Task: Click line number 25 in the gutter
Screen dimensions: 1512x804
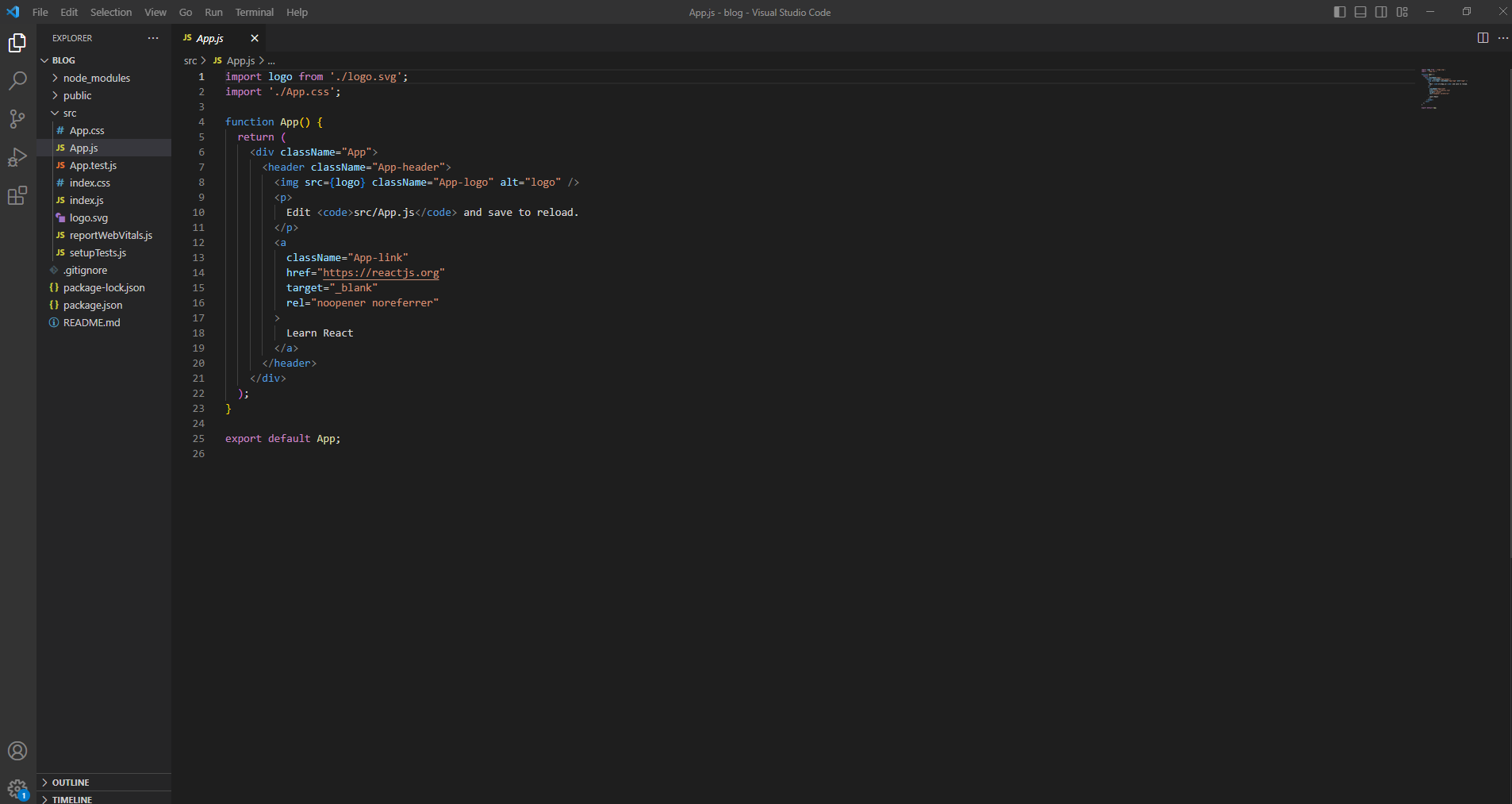Action: tap(198, 438)
